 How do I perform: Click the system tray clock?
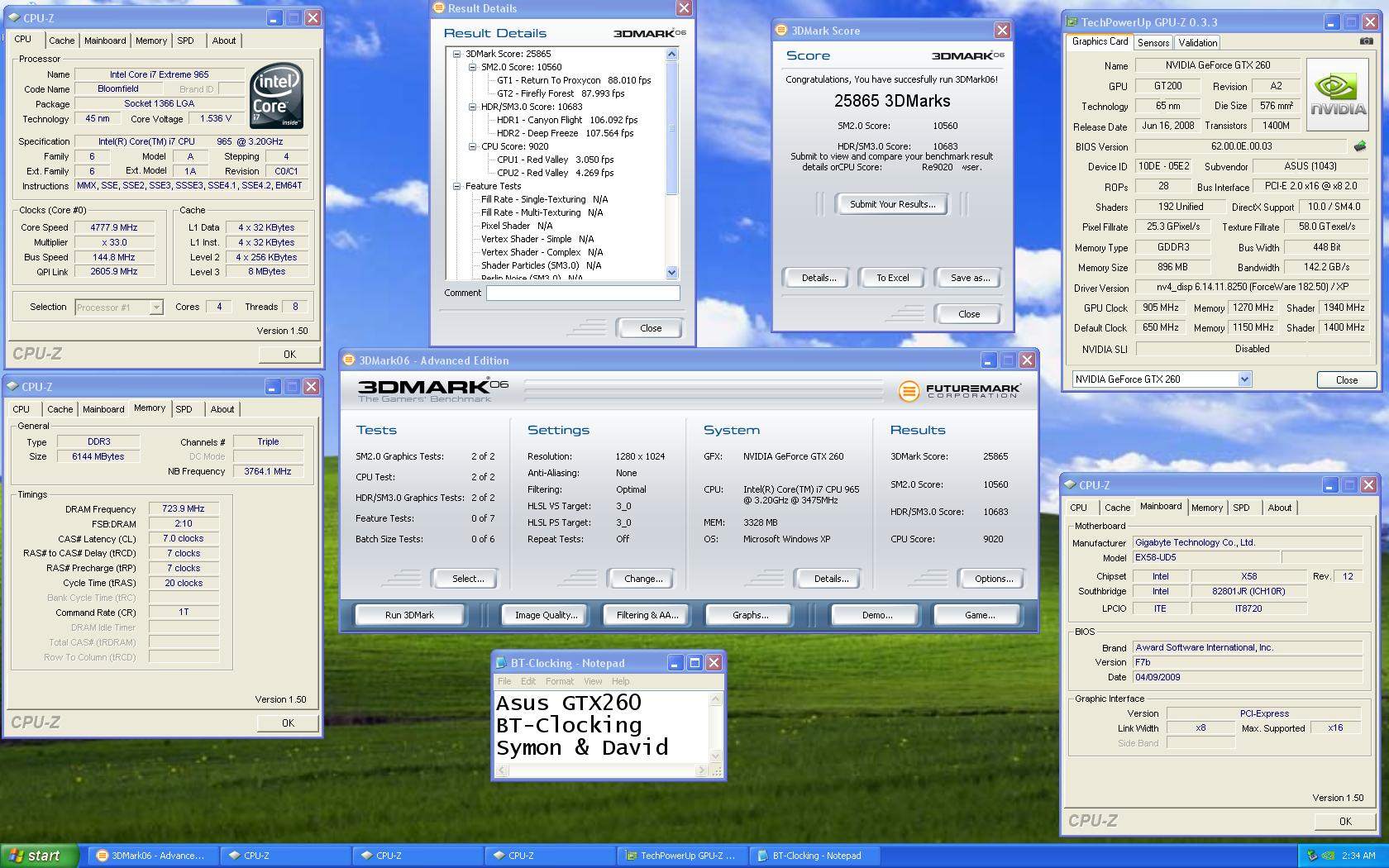(x=1358, y=856)
